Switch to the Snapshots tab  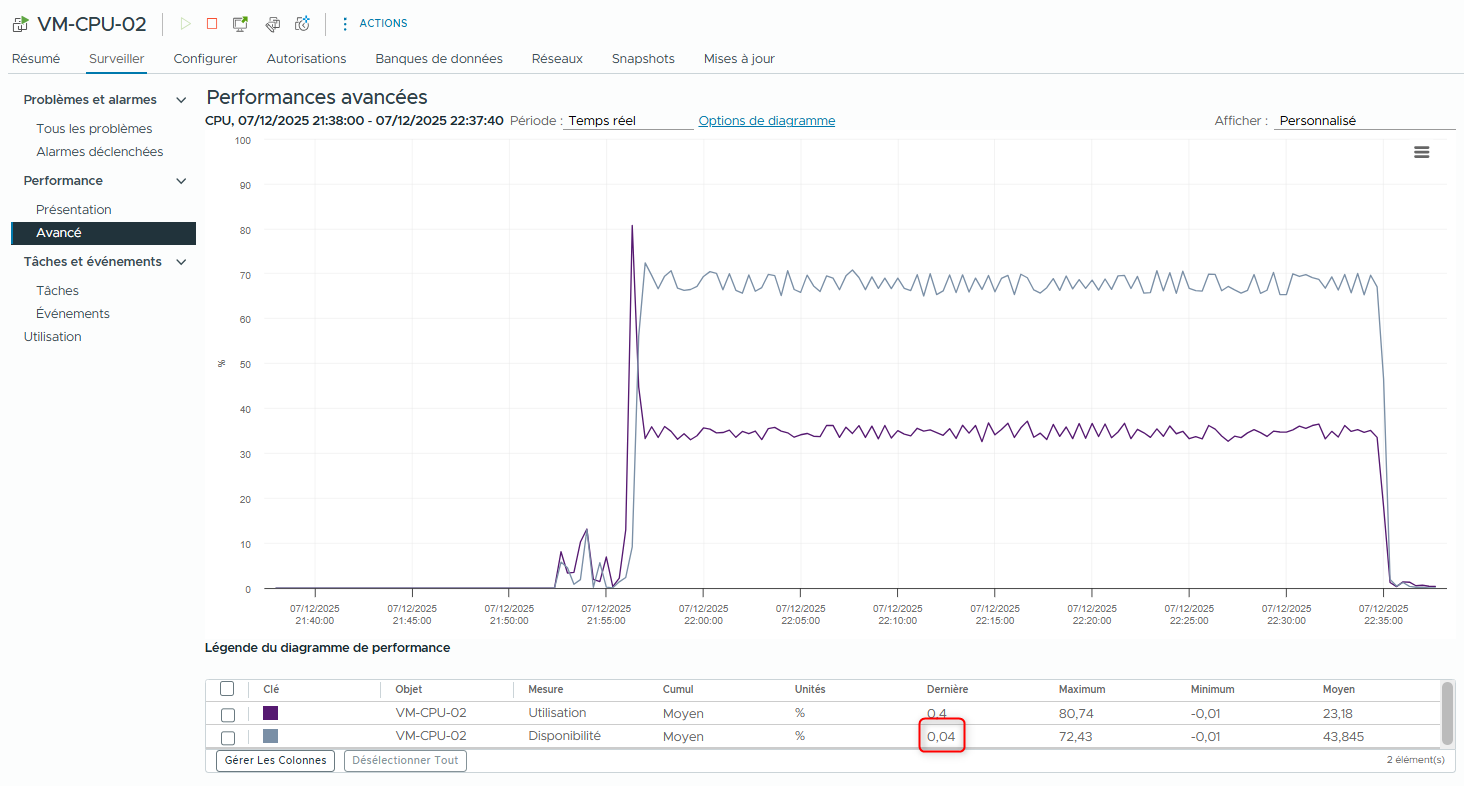pyautogui.click(x=643, y=59)
